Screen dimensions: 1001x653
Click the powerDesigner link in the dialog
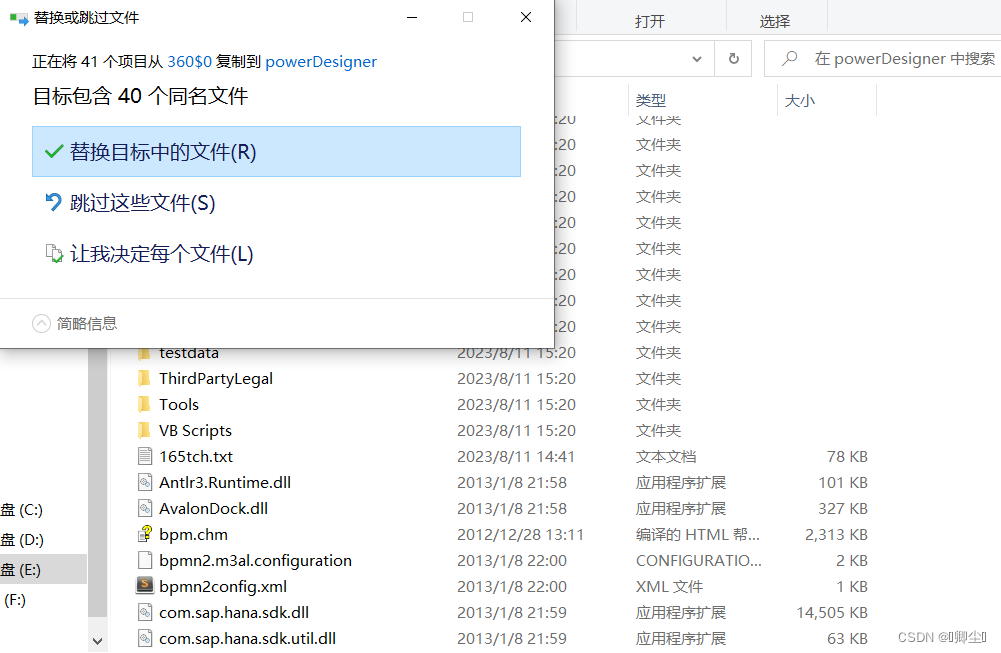tap(321, 61)
